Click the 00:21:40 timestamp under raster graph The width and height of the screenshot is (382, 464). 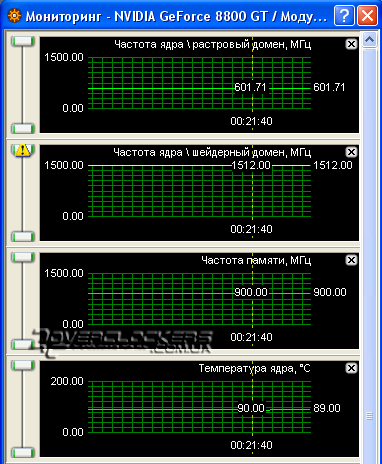tap(251, 121)
